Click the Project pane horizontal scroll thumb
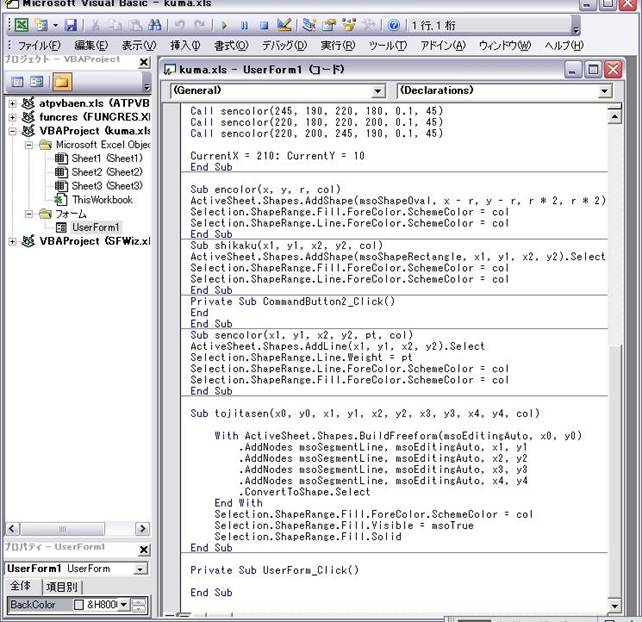Viewport: 642px width, 622px height. click(x=62, y=529)
